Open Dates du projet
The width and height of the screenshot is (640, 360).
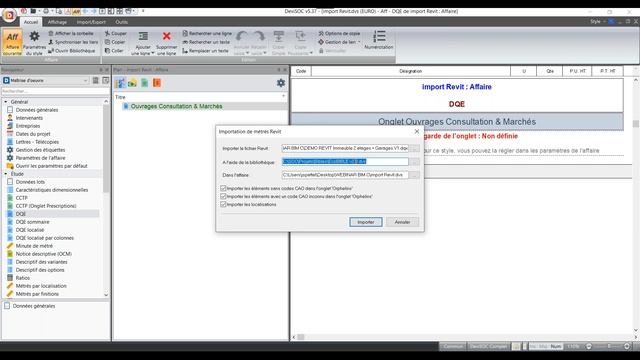click(33, 134)
